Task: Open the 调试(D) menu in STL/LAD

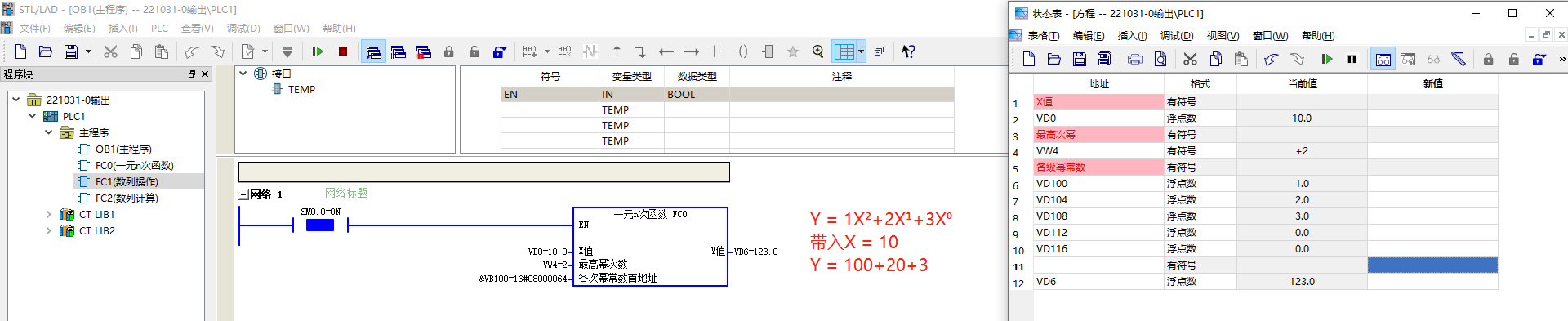Action: (x=243, y=29)
